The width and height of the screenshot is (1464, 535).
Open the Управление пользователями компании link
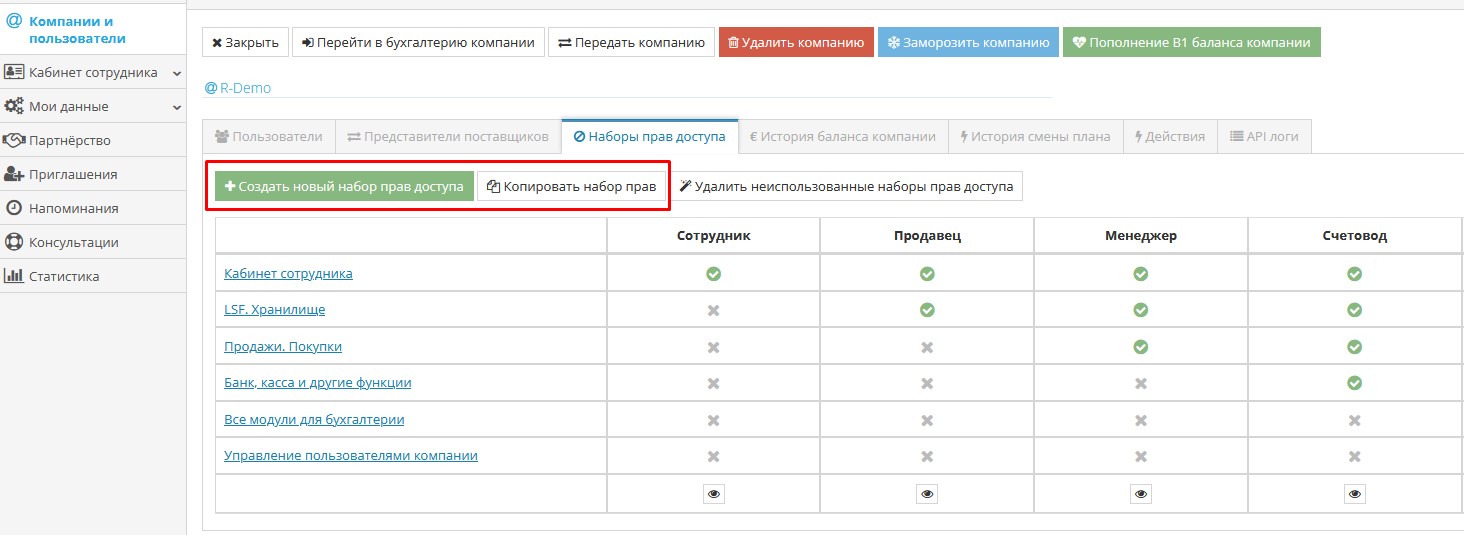(350, 456)
